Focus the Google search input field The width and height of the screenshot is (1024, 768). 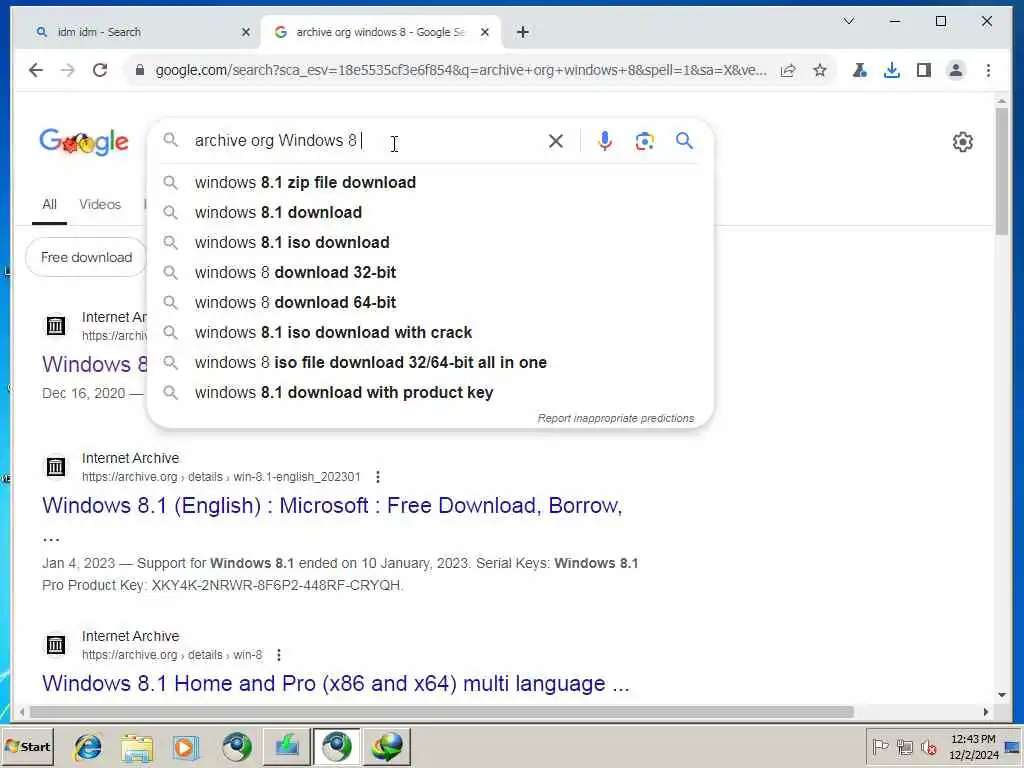[366, 140]
